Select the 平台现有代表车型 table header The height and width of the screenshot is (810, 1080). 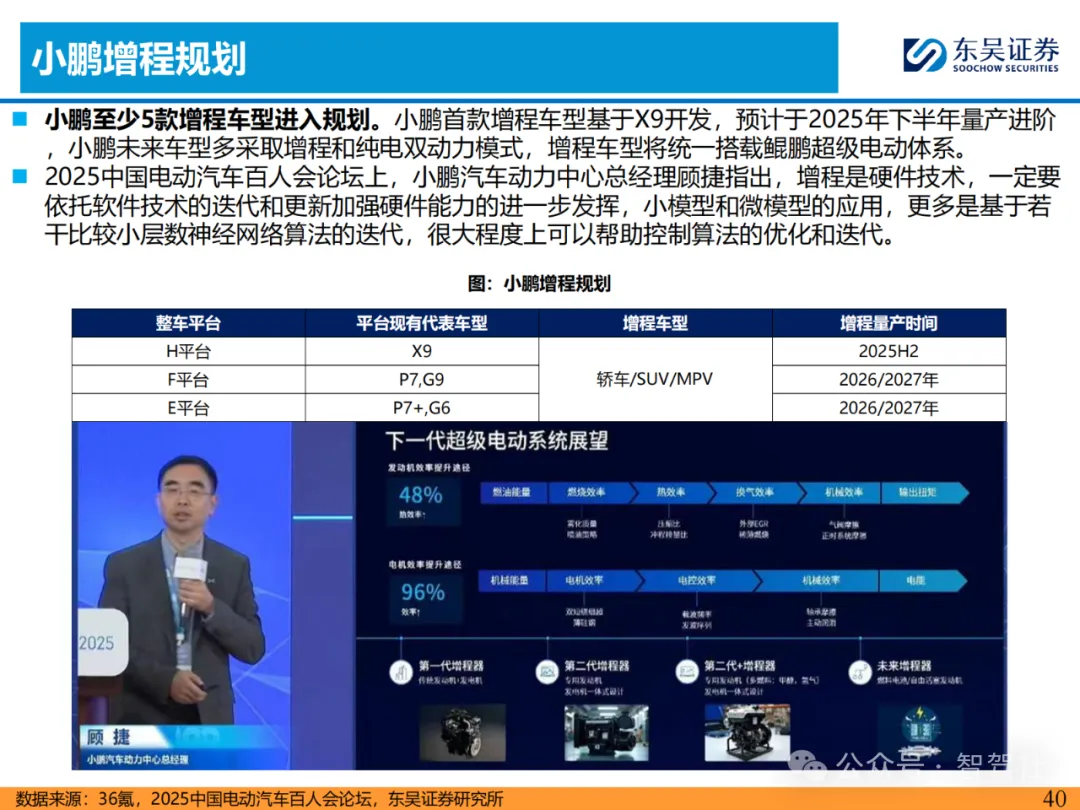point(422,323)
